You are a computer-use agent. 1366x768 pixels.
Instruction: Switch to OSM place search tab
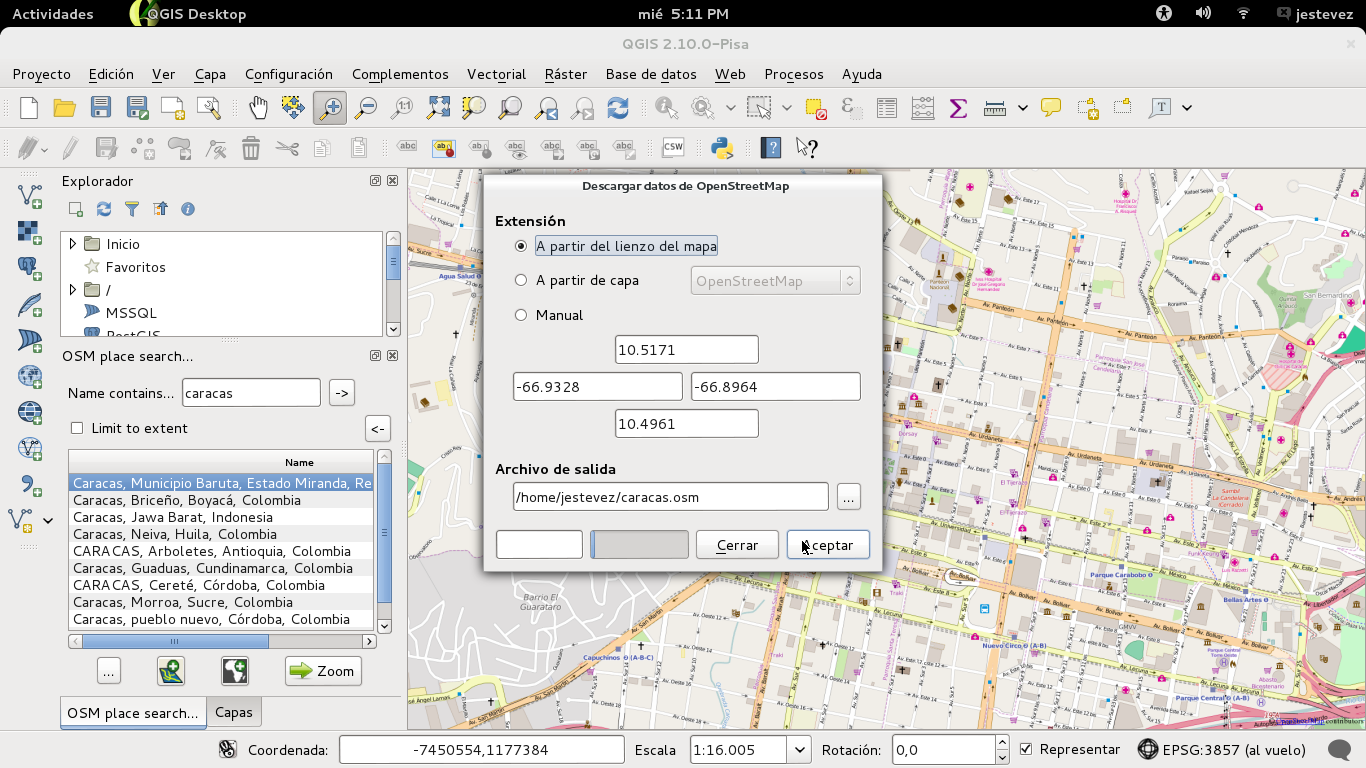[x=133, y=713]
